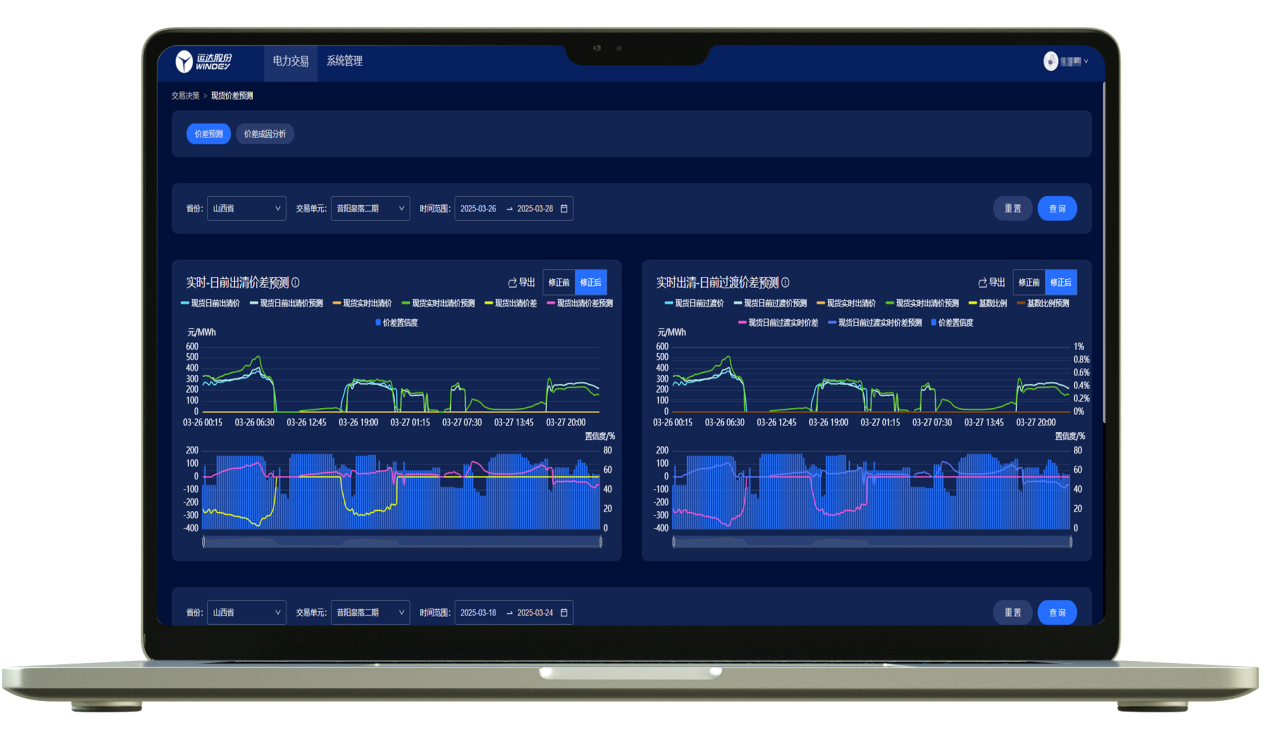Switch to the 价差成因分析 tab
The image size is (1265, 730).
pyautogui.click(x=265, y=134)
